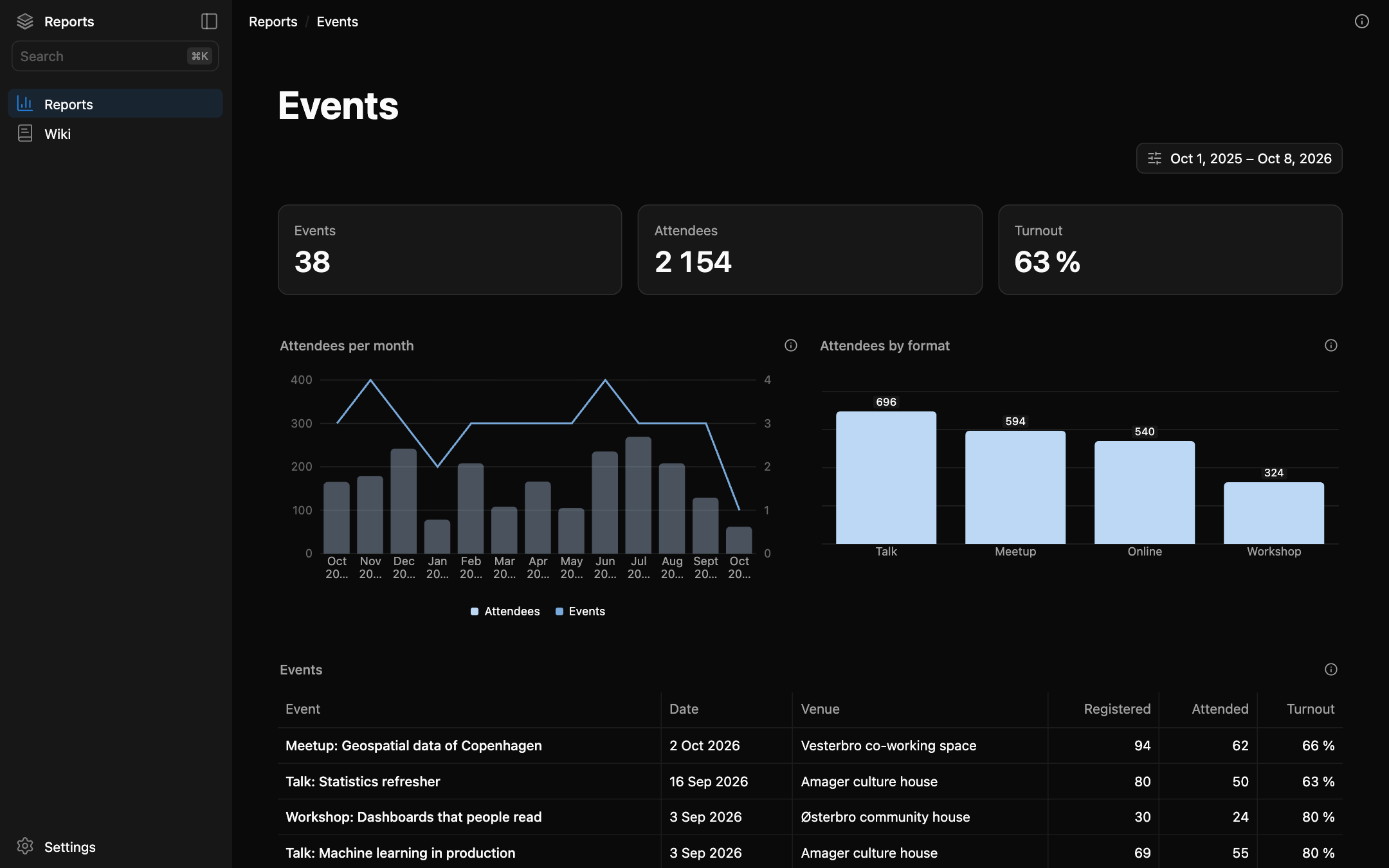This screenshot has width=1389, height=868.
Task: Open the page info icon at top right
Action: click(x=1361, y=21)
